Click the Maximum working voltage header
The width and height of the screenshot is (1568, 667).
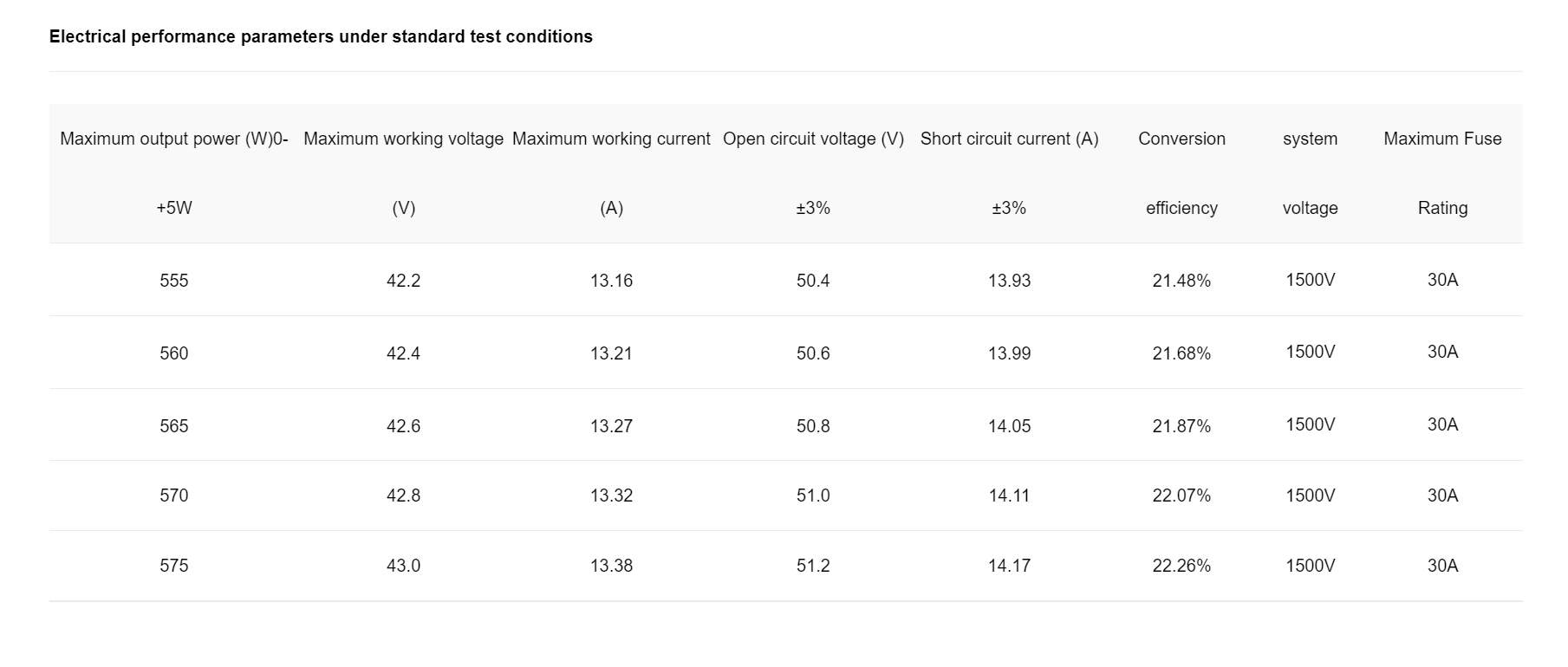[404, 173]
